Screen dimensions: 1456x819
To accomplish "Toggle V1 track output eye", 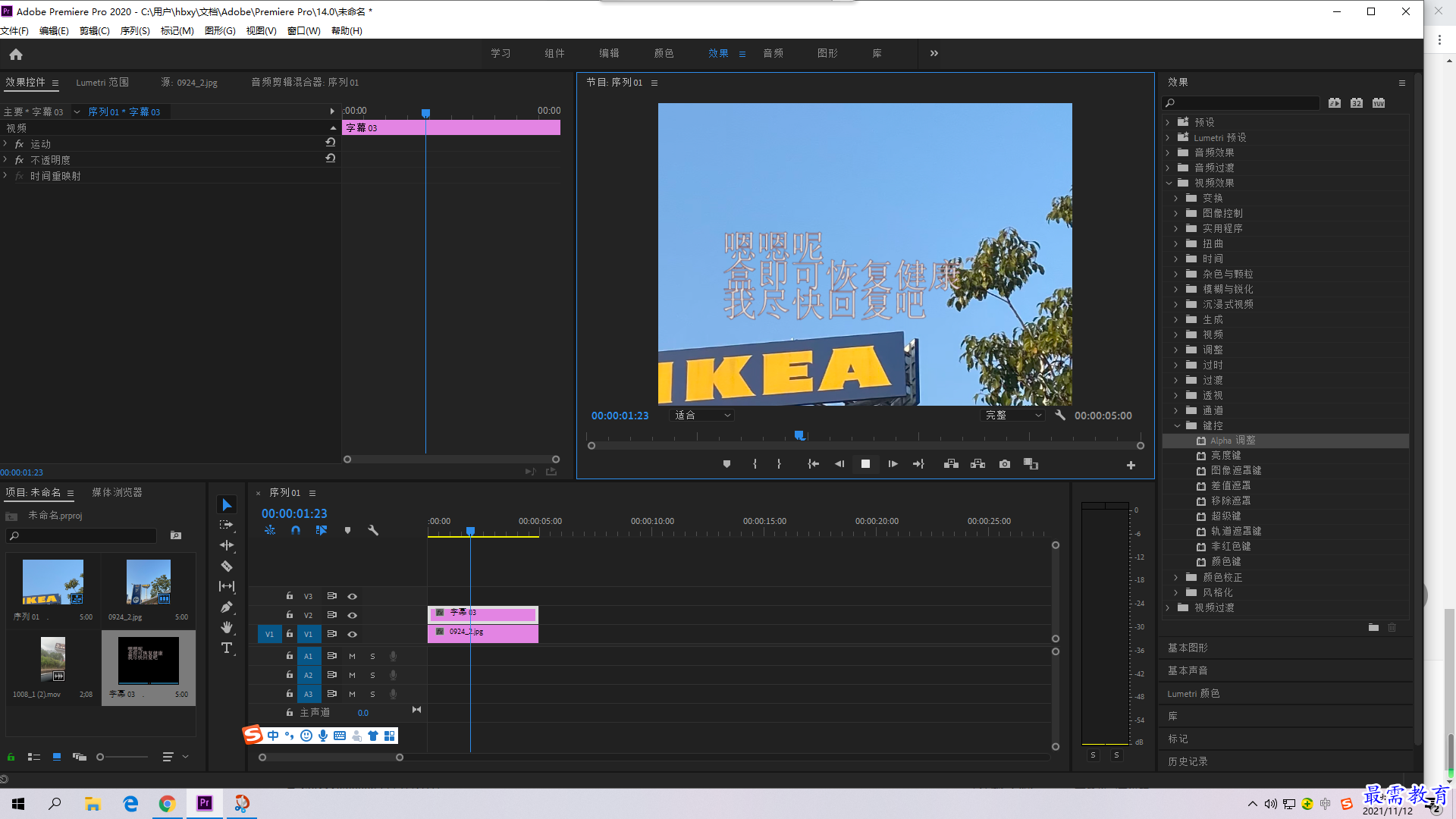I will (352, 635).
